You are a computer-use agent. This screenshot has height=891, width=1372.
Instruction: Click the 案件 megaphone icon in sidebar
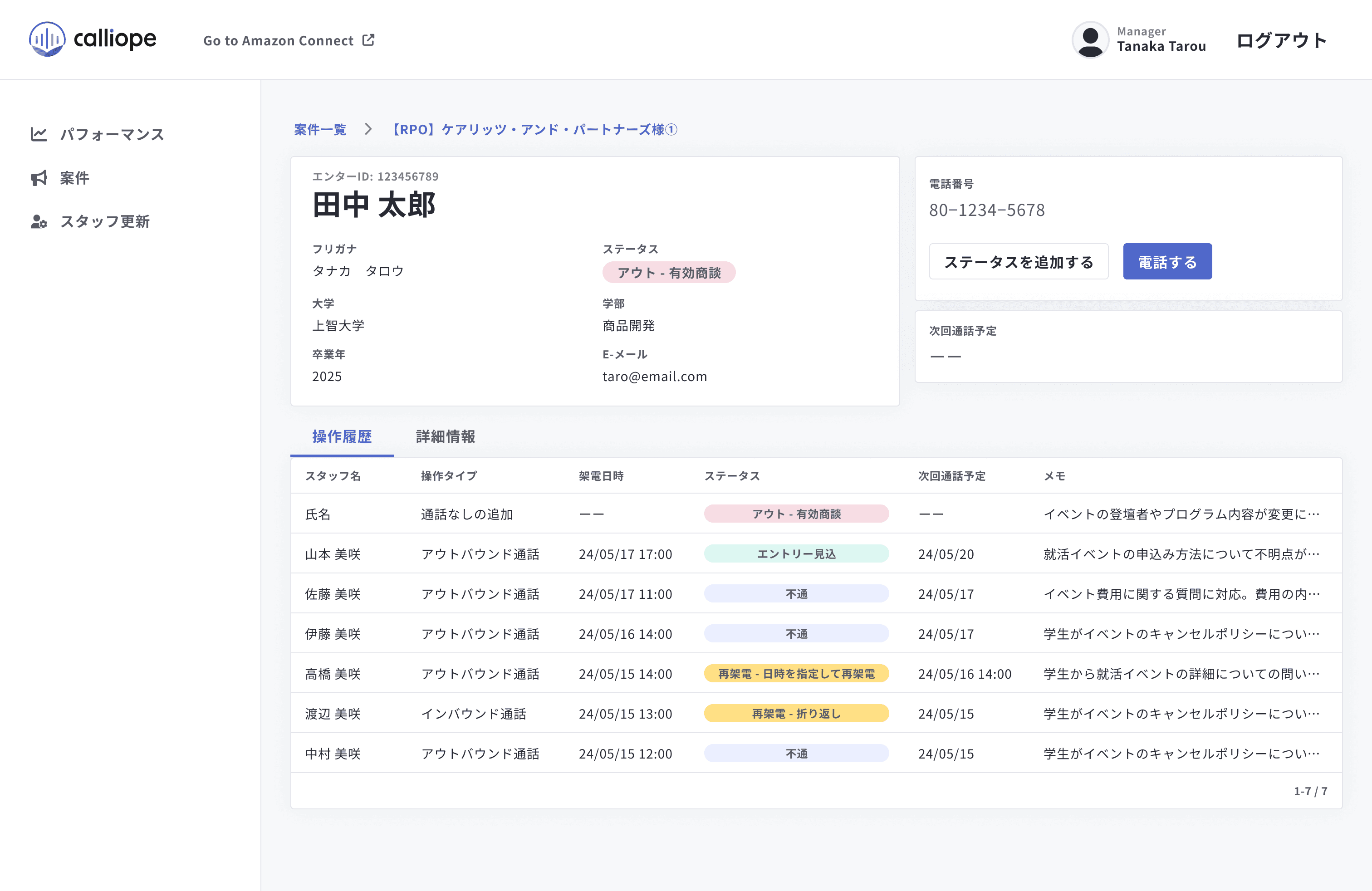coord(39,178)
